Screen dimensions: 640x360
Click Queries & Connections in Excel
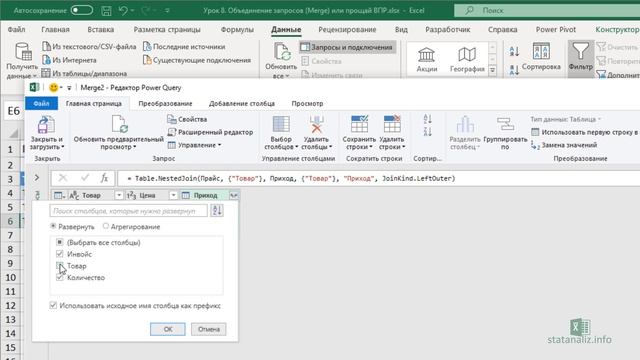click(x=347, y=47)
